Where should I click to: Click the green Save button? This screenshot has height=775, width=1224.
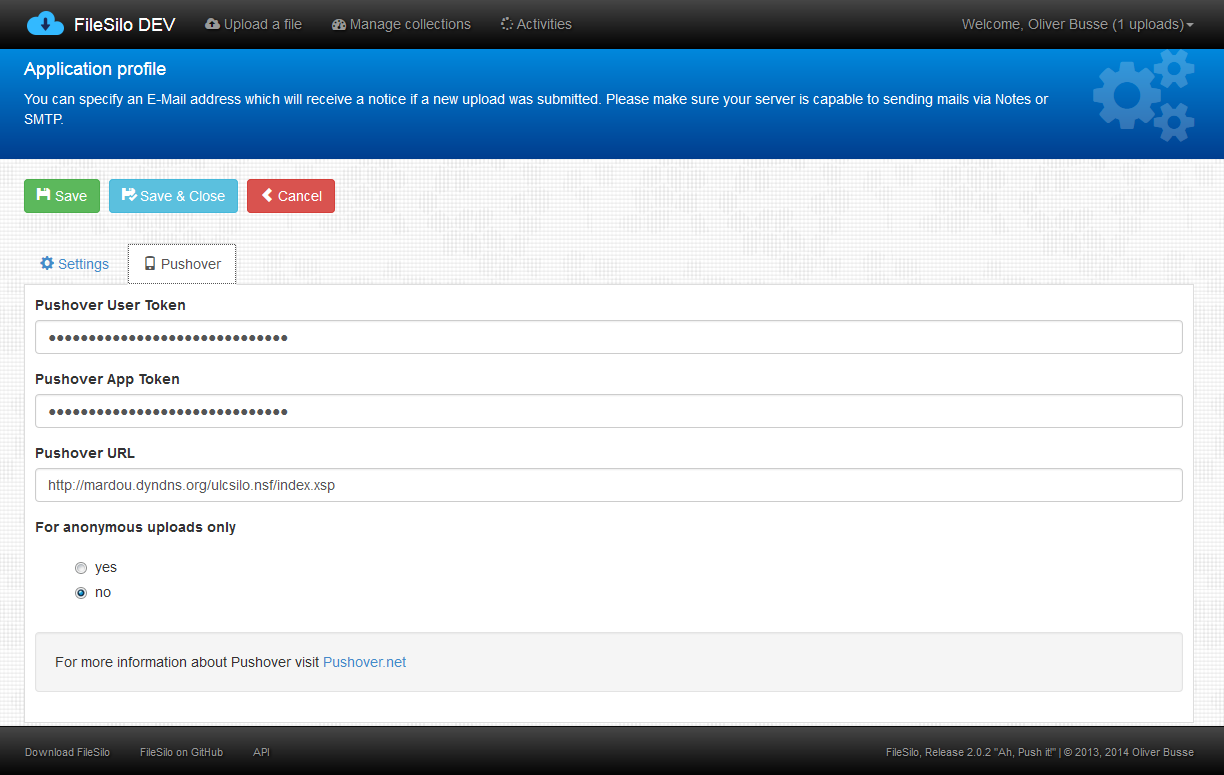[62, 196]
